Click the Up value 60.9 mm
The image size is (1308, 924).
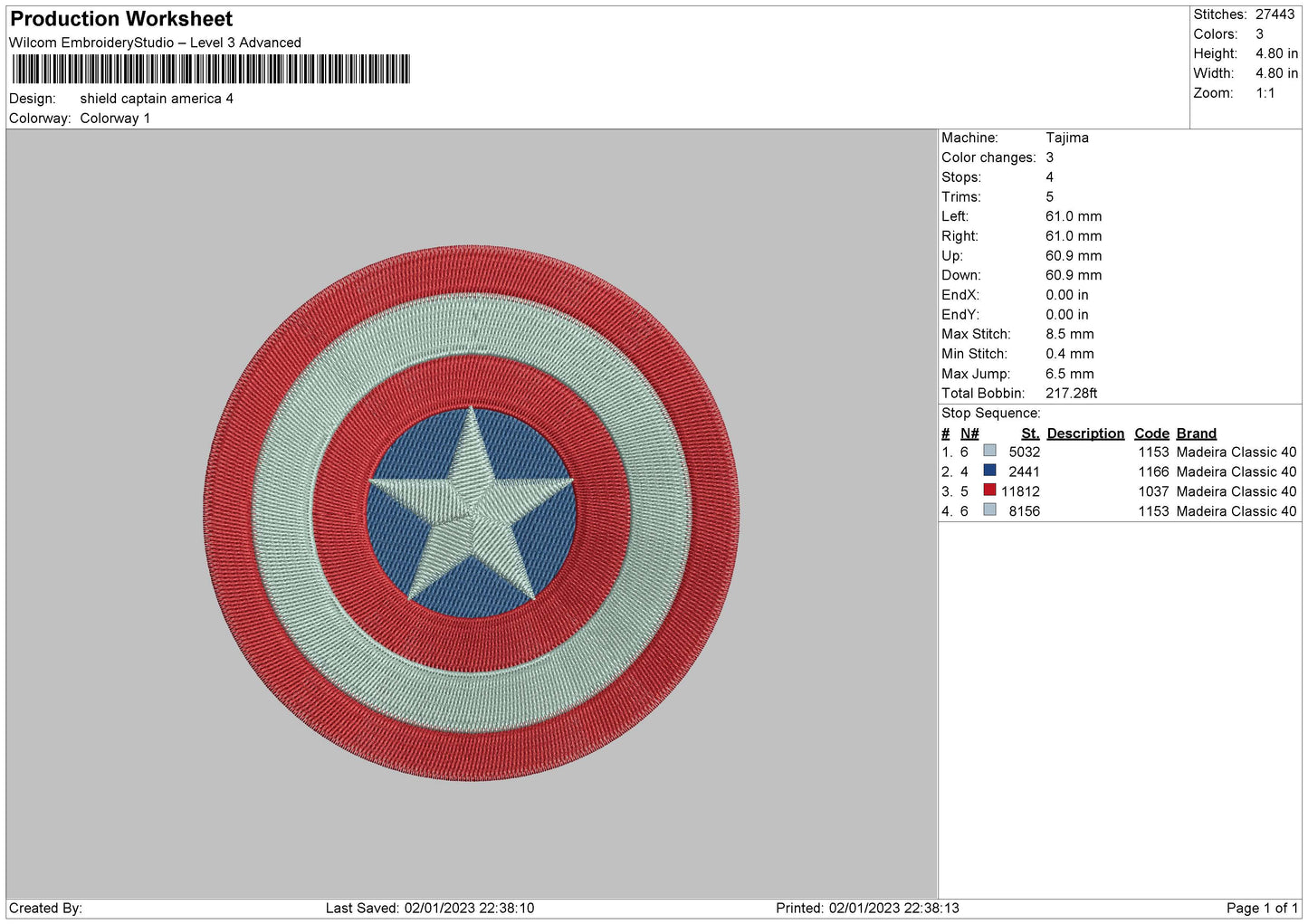pyautogui.click(x=1074, y=255)
